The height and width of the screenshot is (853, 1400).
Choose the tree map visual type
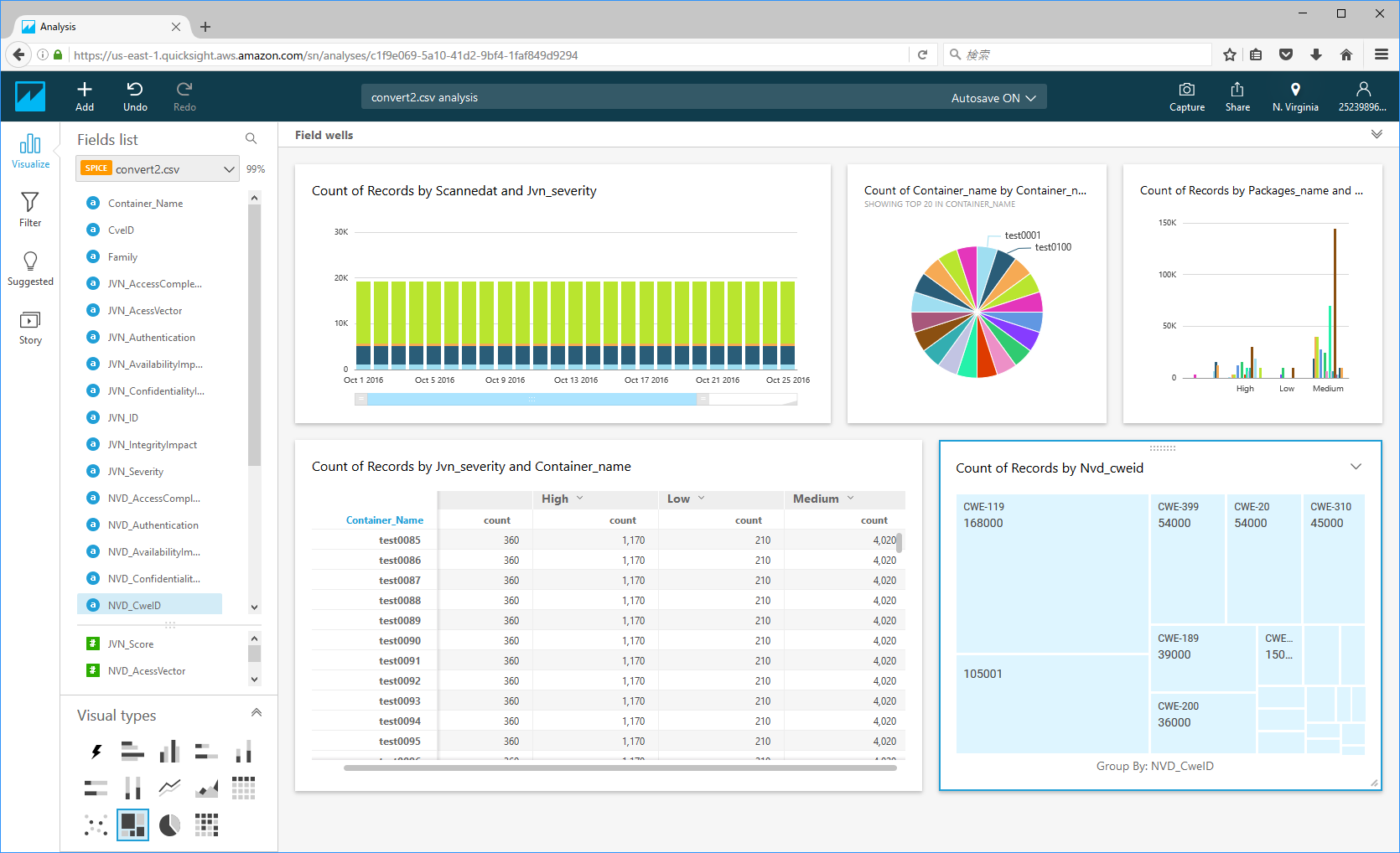(132, 825)
